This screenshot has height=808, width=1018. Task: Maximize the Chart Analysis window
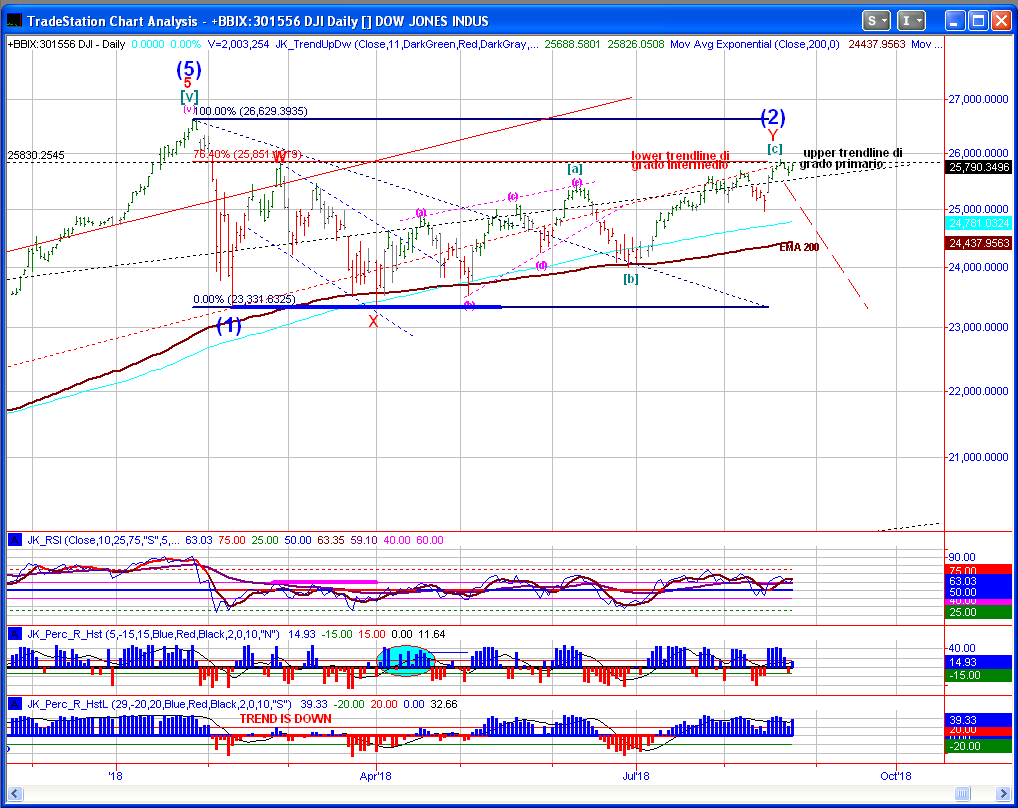[978, 21]
